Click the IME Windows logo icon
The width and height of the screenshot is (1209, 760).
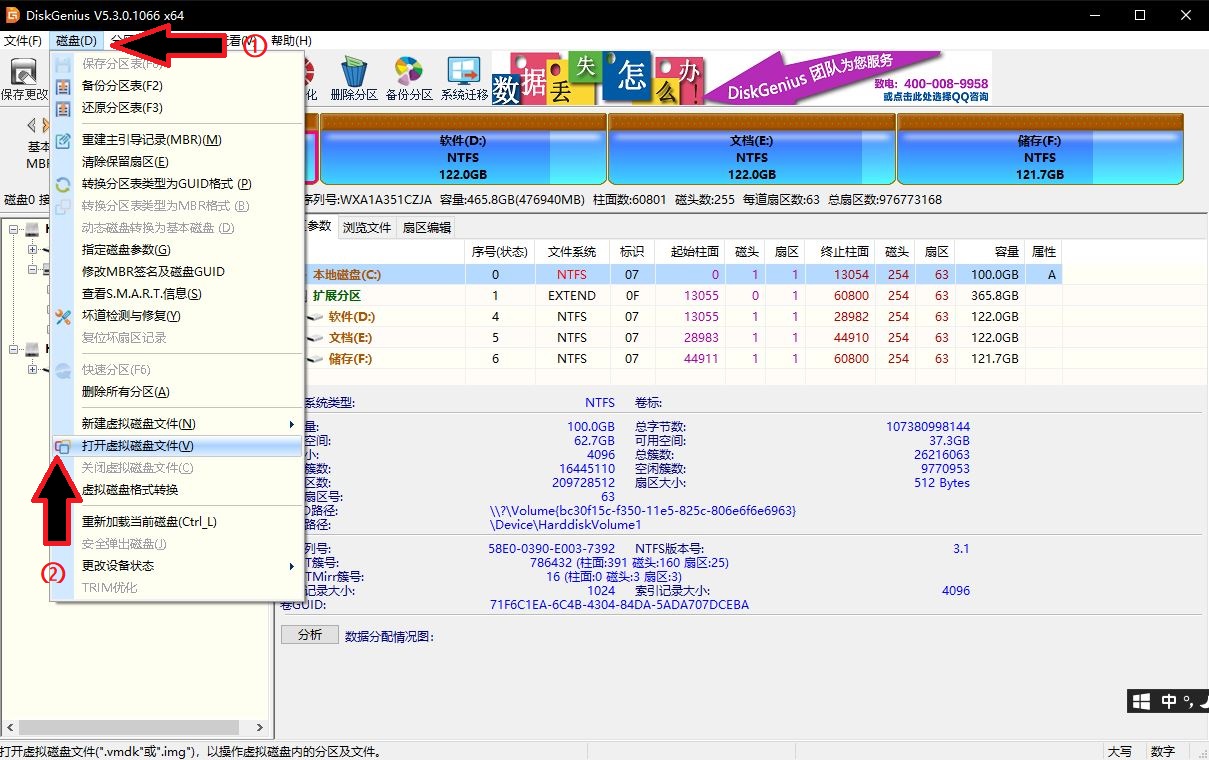pos(1141,701)
